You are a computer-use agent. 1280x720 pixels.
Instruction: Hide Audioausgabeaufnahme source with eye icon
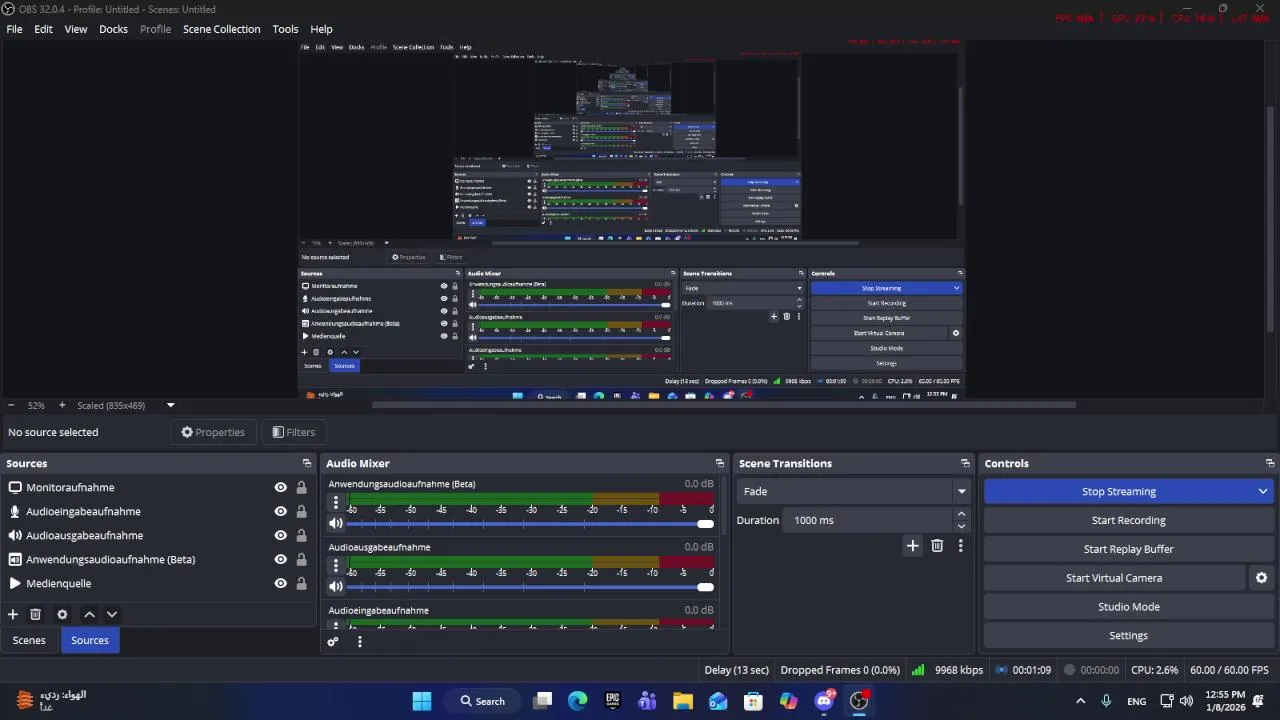(x=281, y=535)
